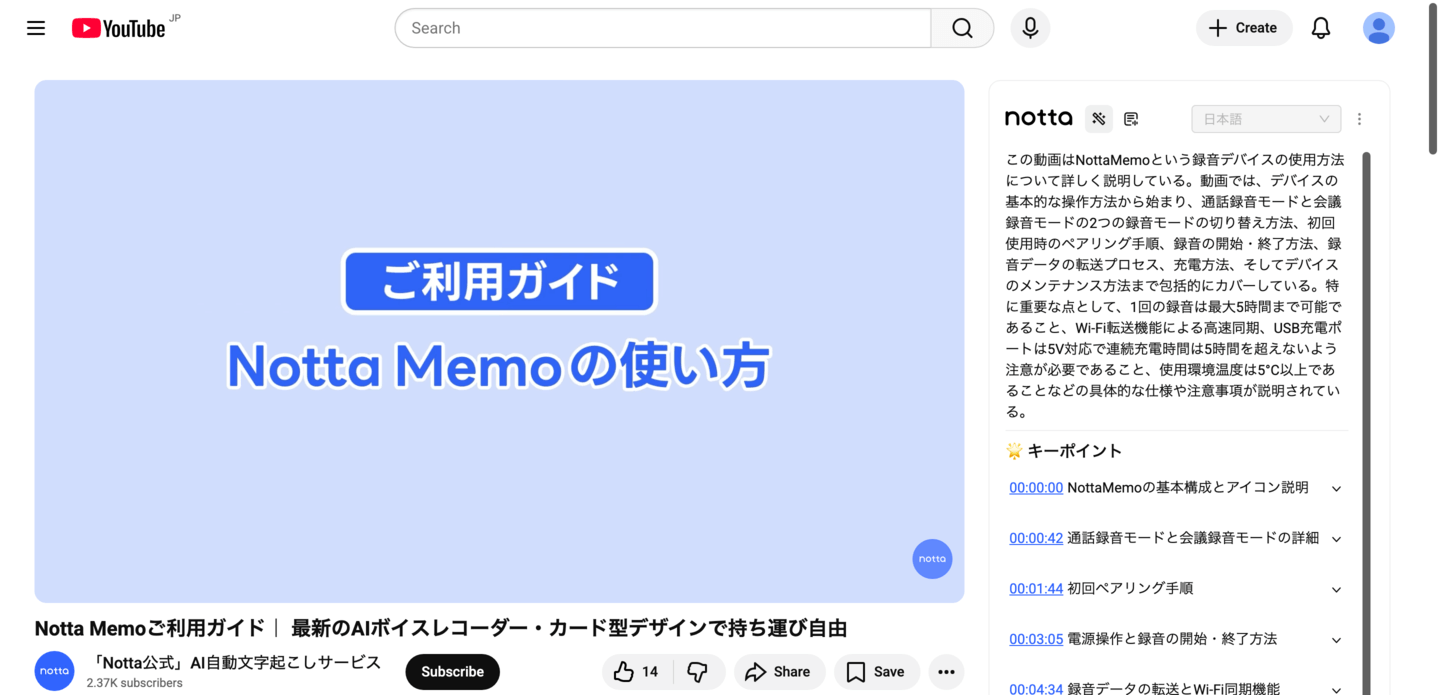
Task: Open the Notta transcript notes icon
Action: 1131,119
